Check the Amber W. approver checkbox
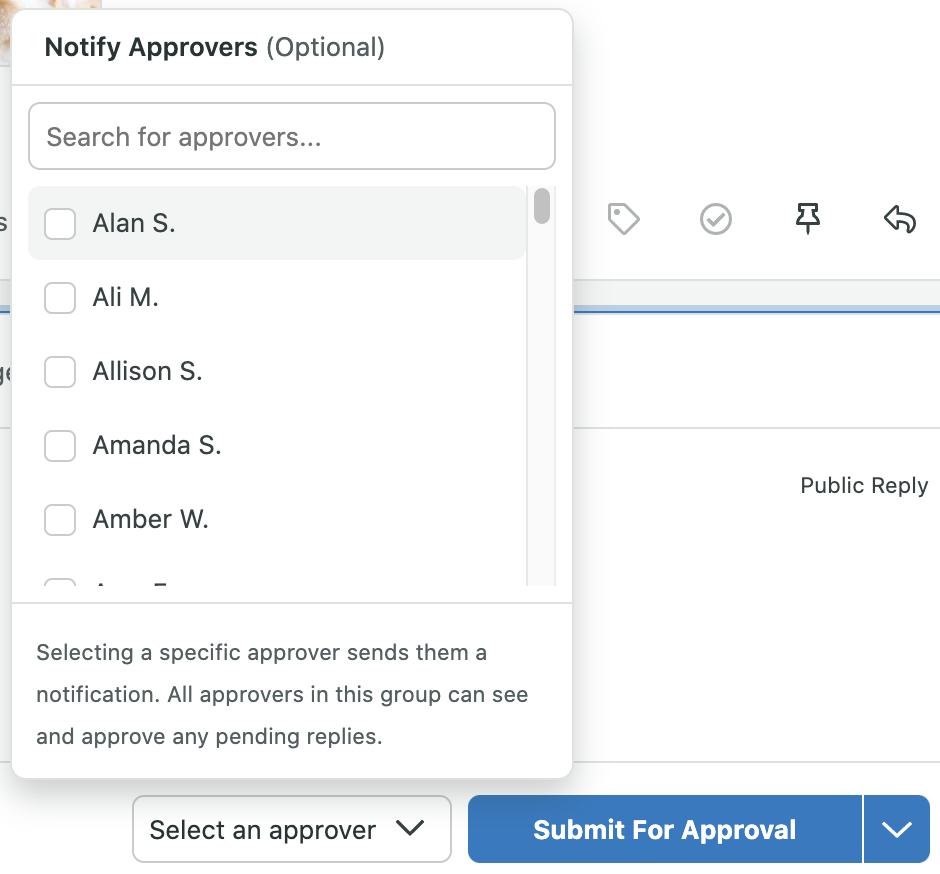This screenshot has height=874, width=940. [60, 520]
